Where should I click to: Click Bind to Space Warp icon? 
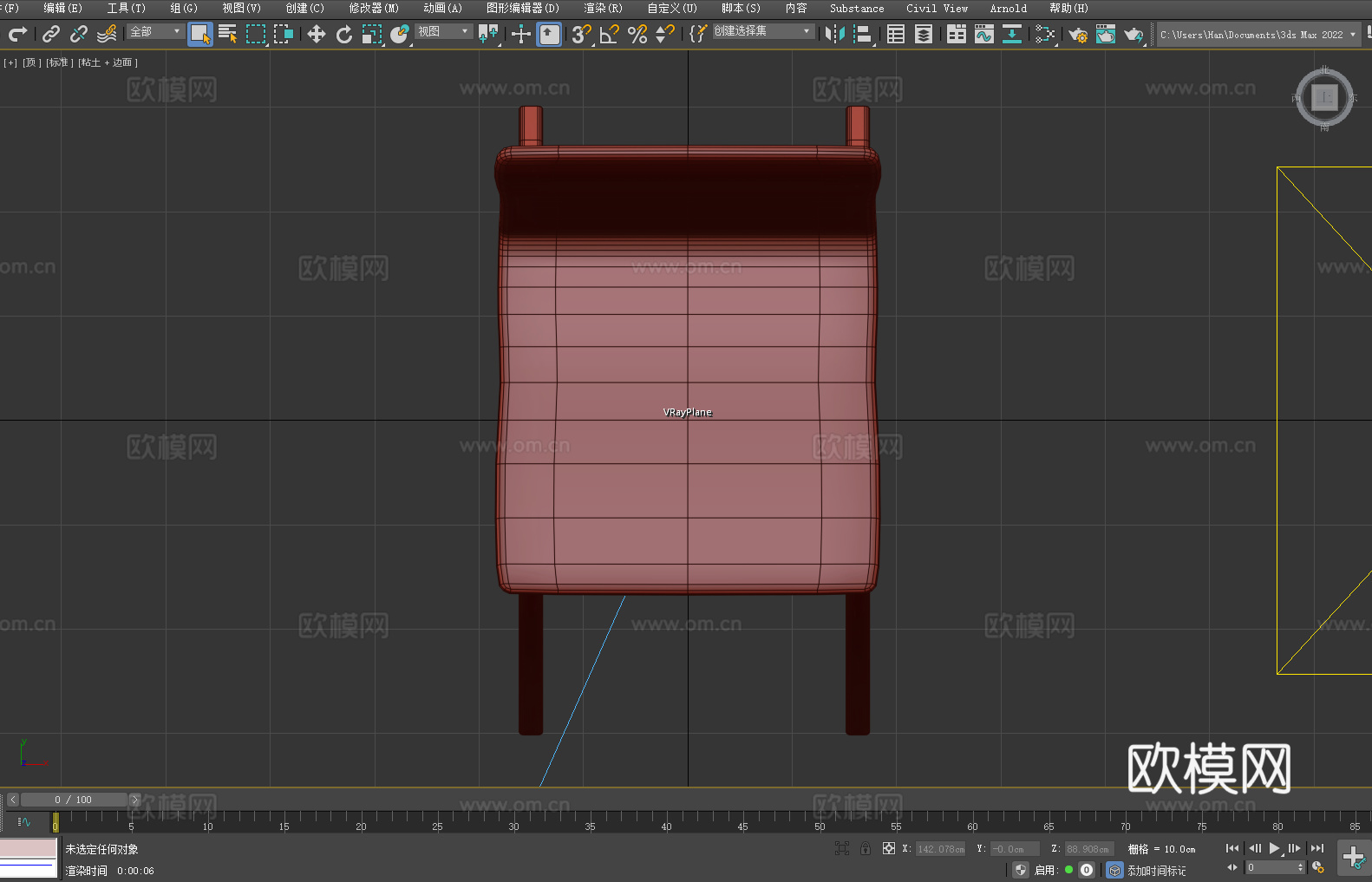point(107,34)
